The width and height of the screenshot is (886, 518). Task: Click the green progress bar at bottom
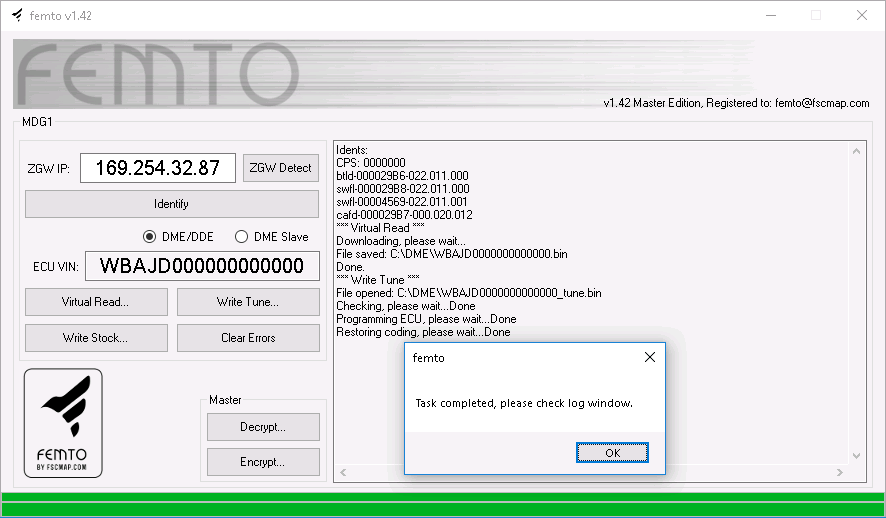(443, 504)
